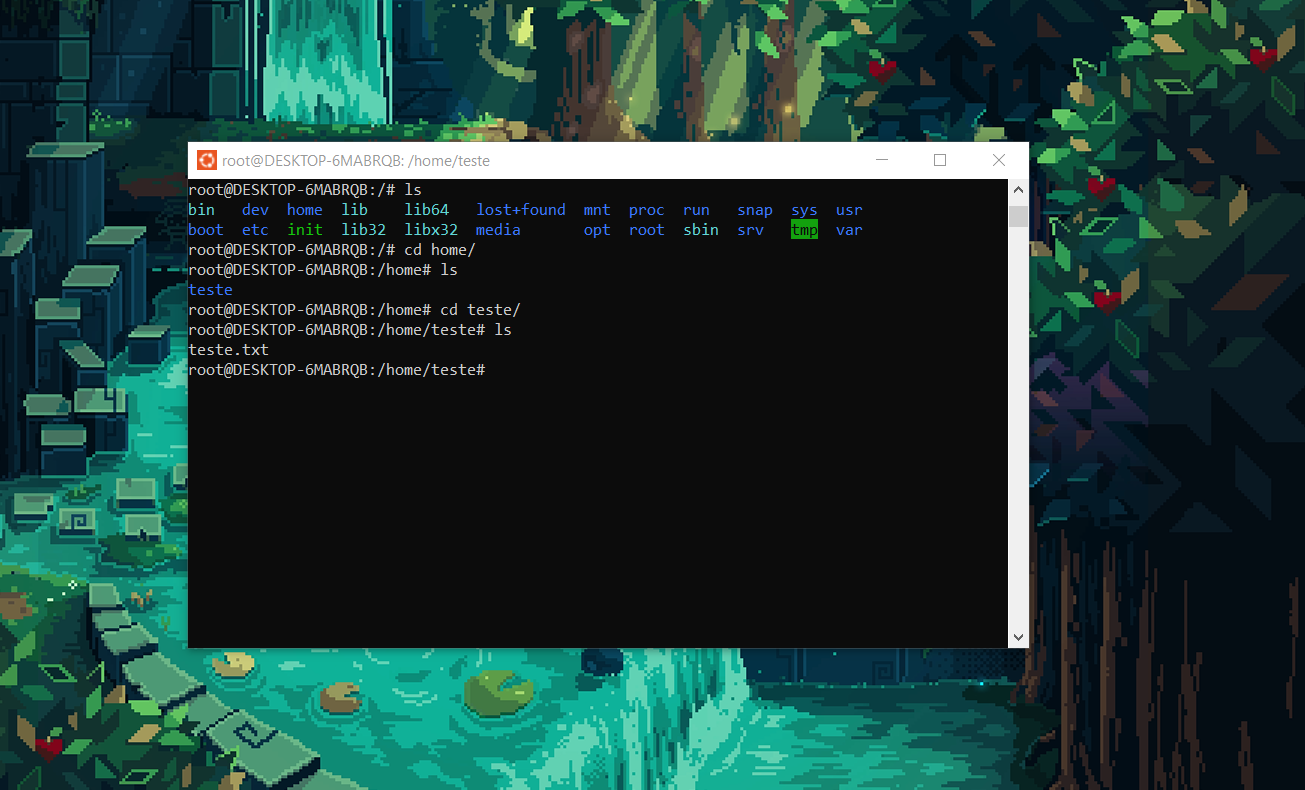This screenshot has width=1305, height=790.
Task: Click the 'media' directory name
Action: [498, 230]
